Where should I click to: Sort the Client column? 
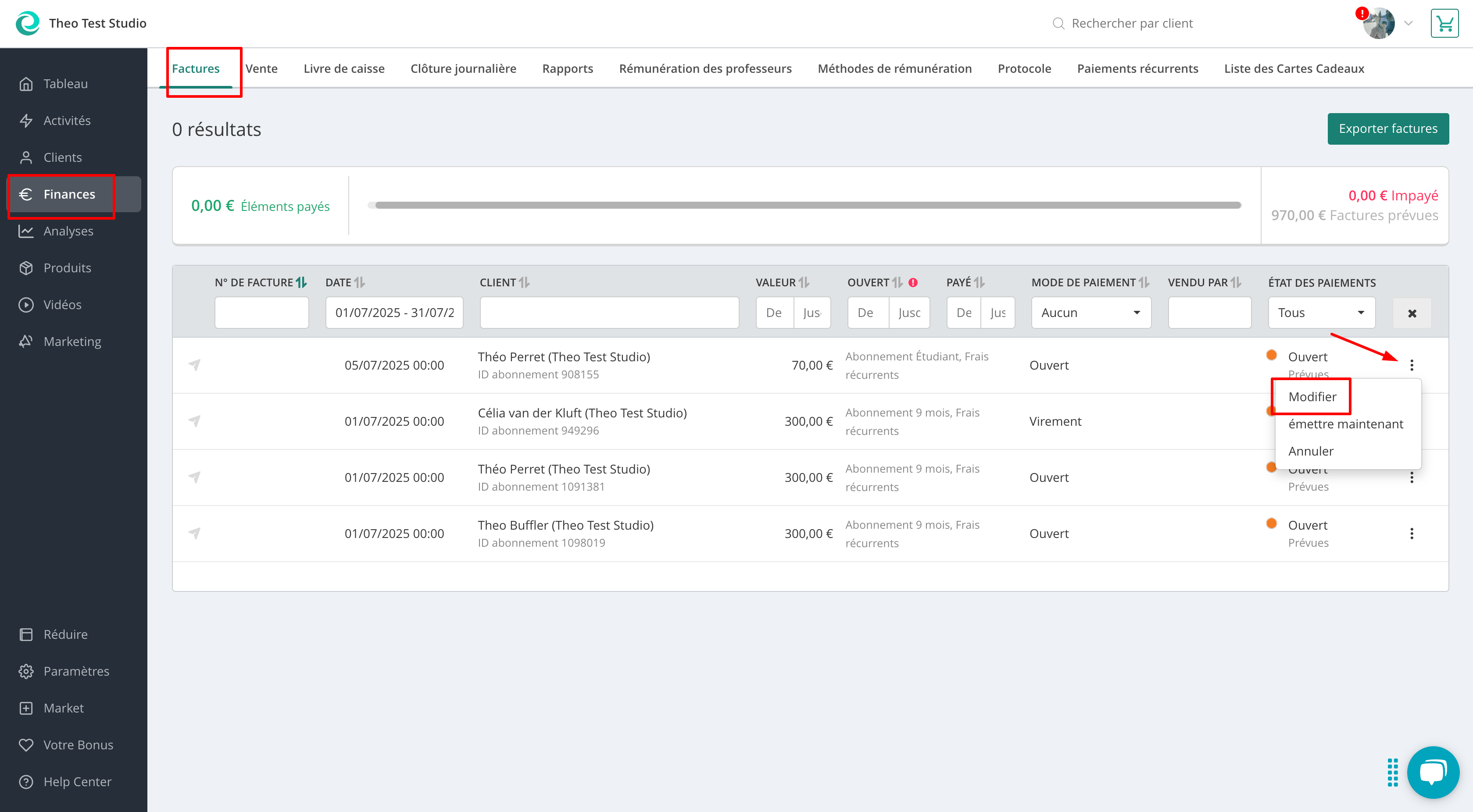click(x=524, y=283)
